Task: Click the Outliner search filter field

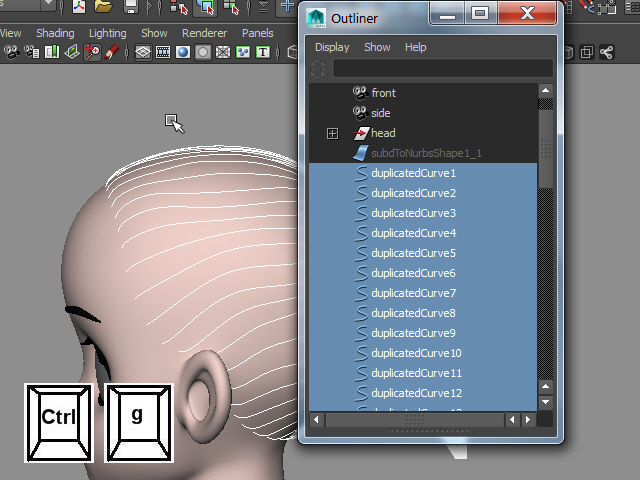Action: click(442, 69)
